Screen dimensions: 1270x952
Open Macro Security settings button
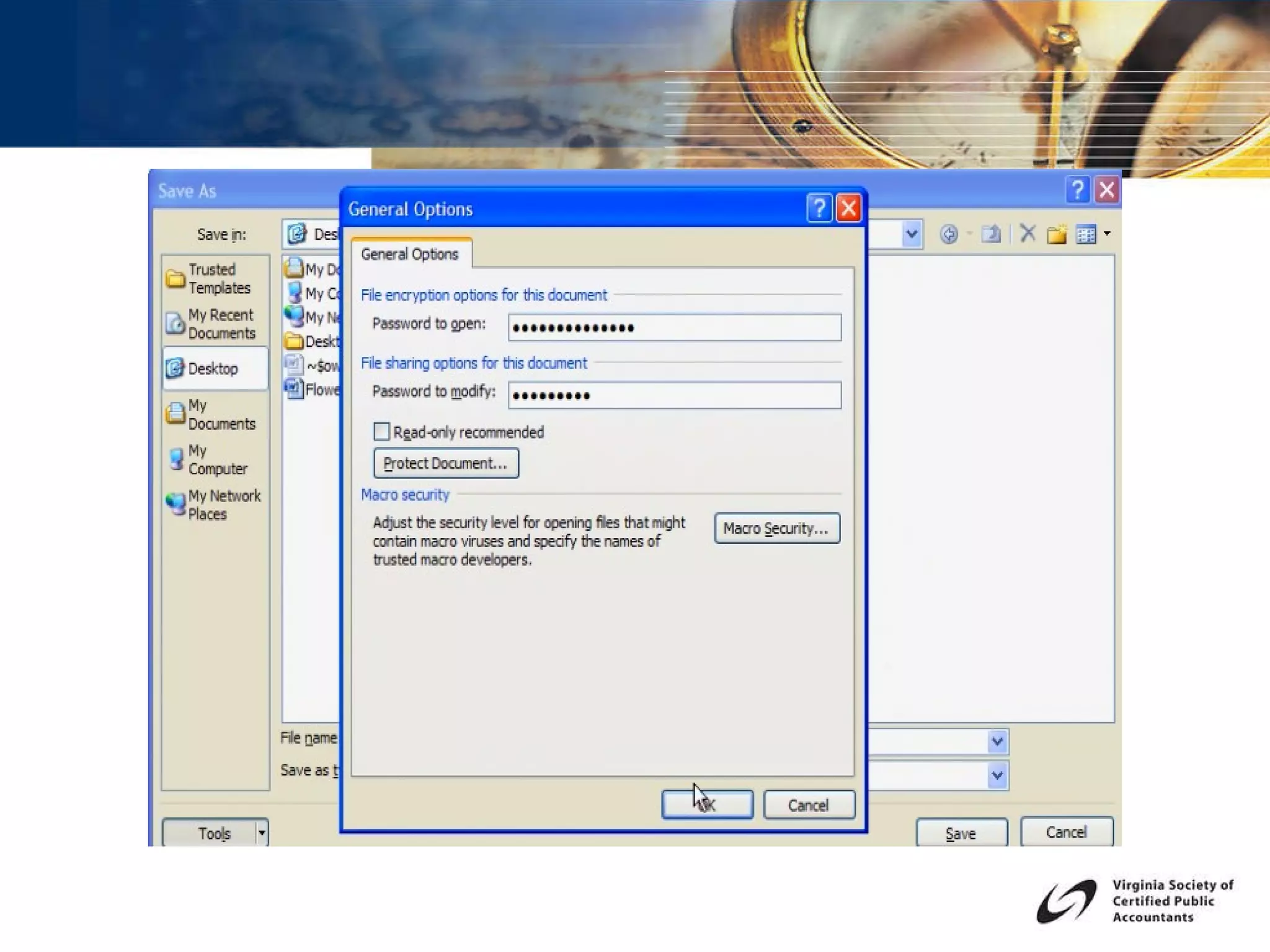(x=776, y=528)
